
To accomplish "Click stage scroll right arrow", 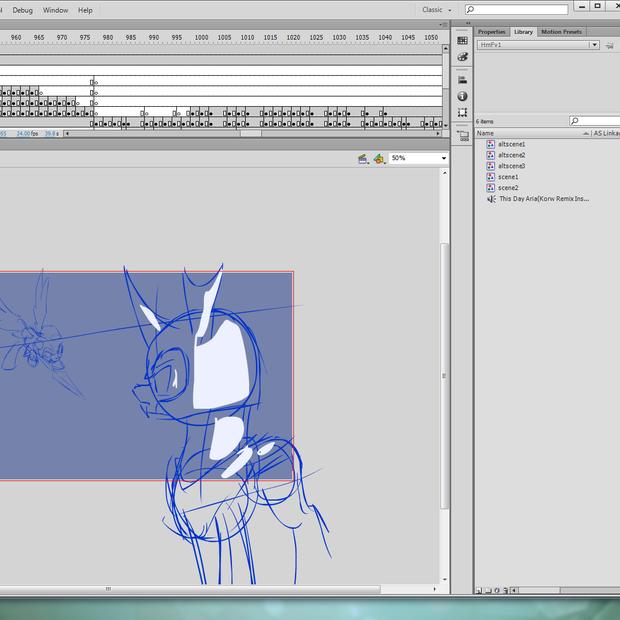I will 435,589.
